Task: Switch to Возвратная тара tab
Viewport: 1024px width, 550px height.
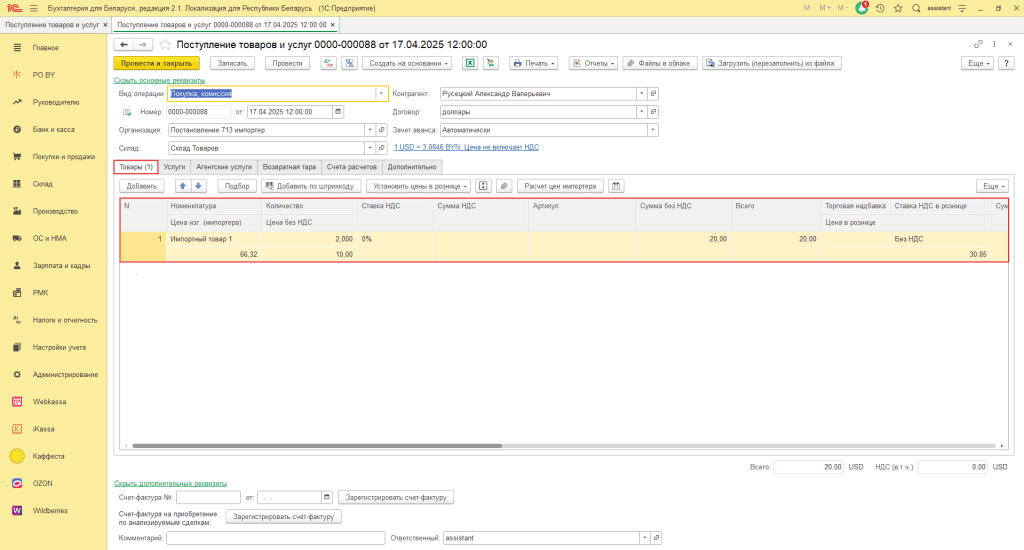Action: 289,167
